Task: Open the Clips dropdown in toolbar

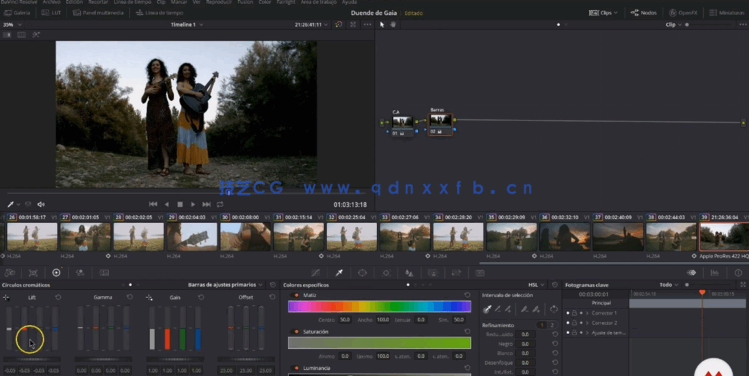Action: tap(603, 13)
